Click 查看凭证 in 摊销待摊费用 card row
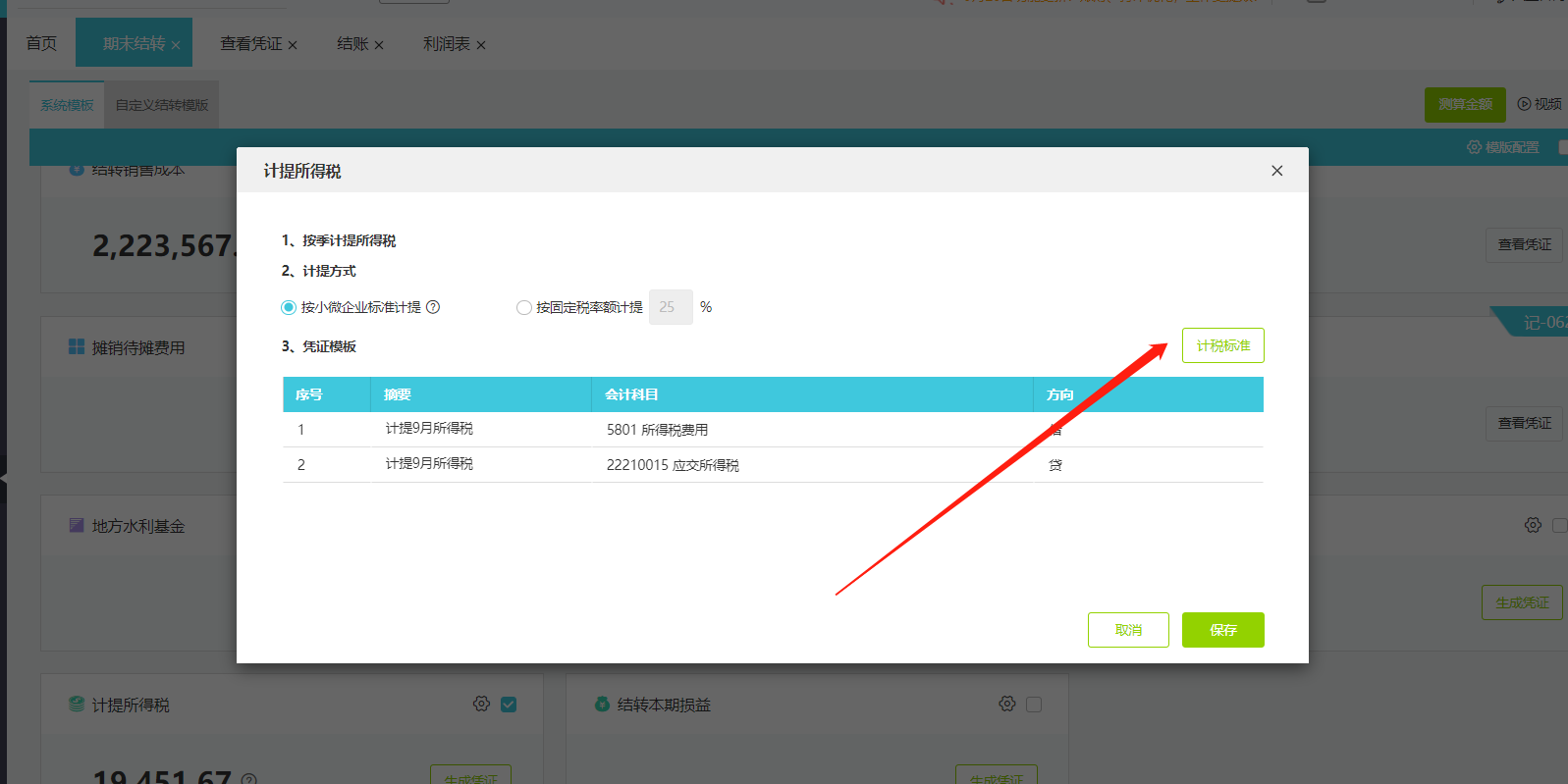Viewport: 1568px width, 784px height. tap(1524, 423)
